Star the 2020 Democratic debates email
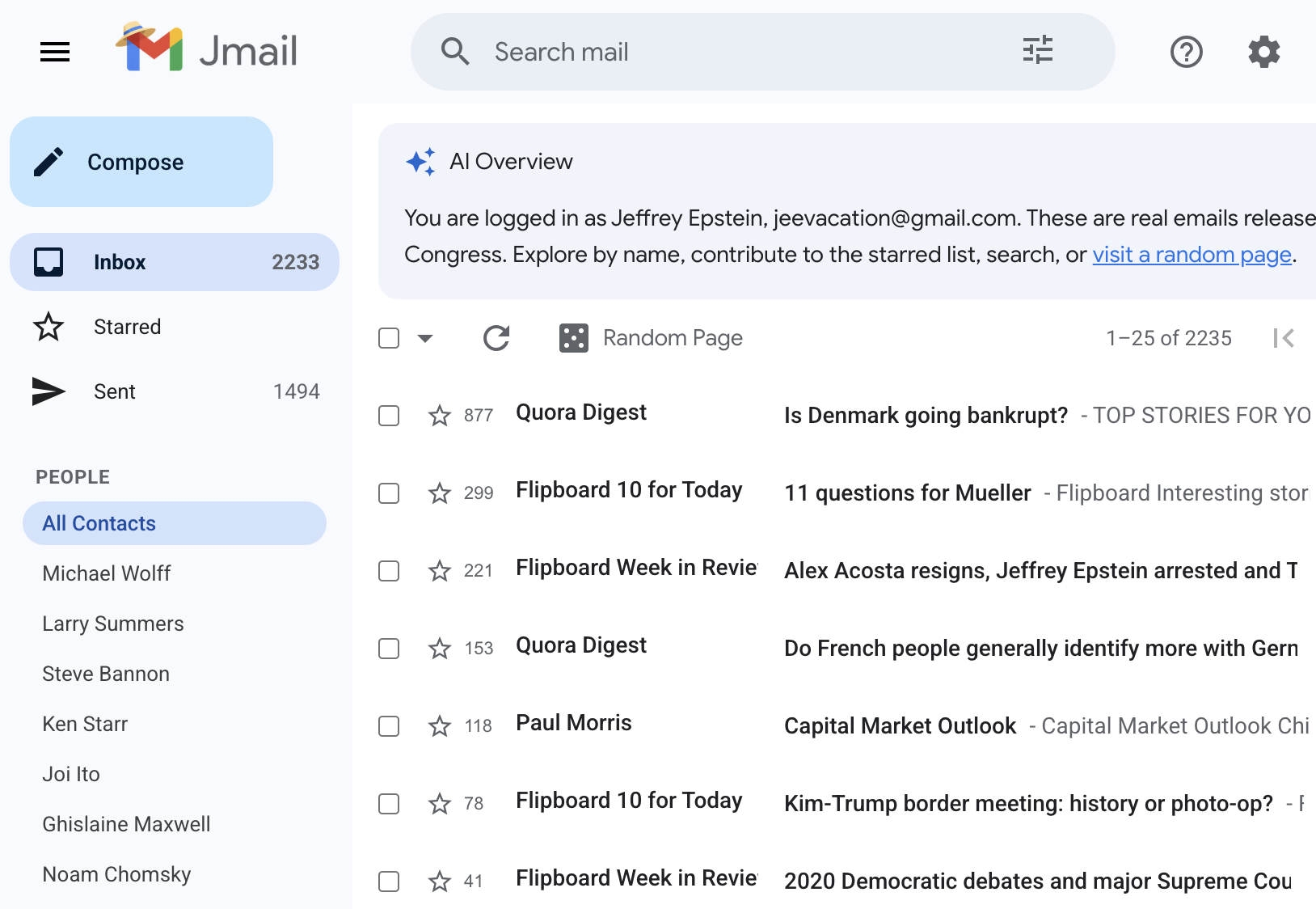The height and width of the screenshot is (909, 1316). [440, 882]
